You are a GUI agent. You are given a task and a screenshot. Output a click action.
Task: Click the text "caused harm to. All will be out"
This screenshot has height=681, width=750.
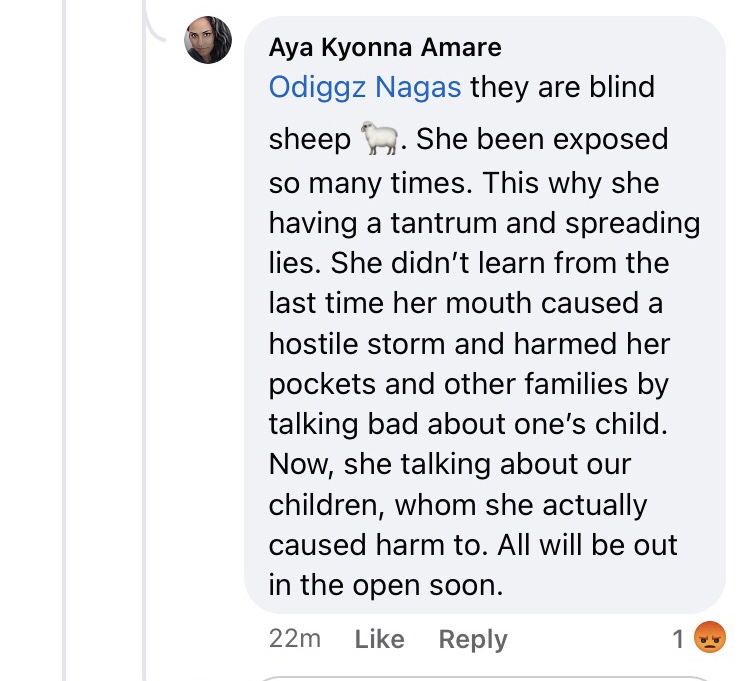tap(473, 545)
